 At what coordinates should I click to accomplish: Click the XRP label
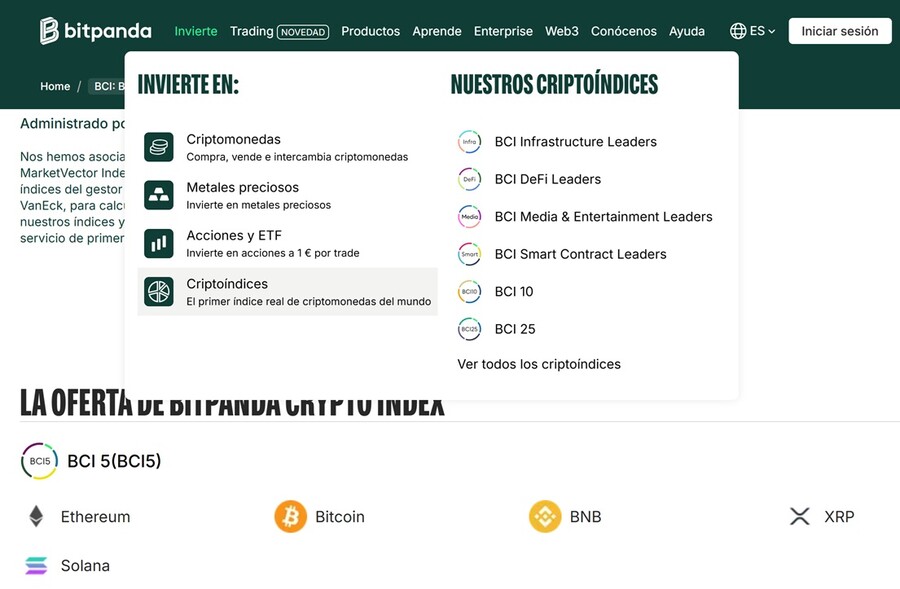(839, 517)
